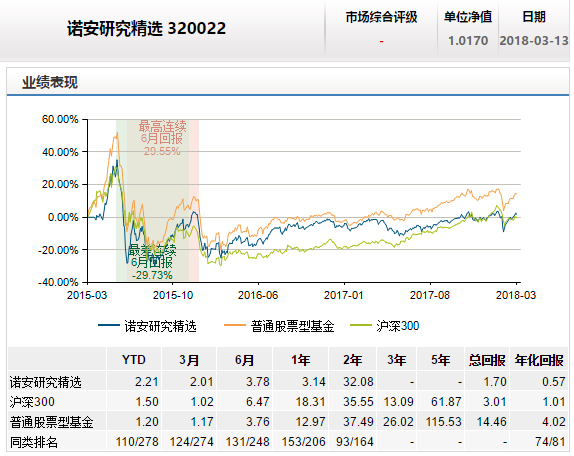Screen dimensions: 574x456
Task: Click the 最高连续6月回报 29.55% chart annotation
Action: 162,138
